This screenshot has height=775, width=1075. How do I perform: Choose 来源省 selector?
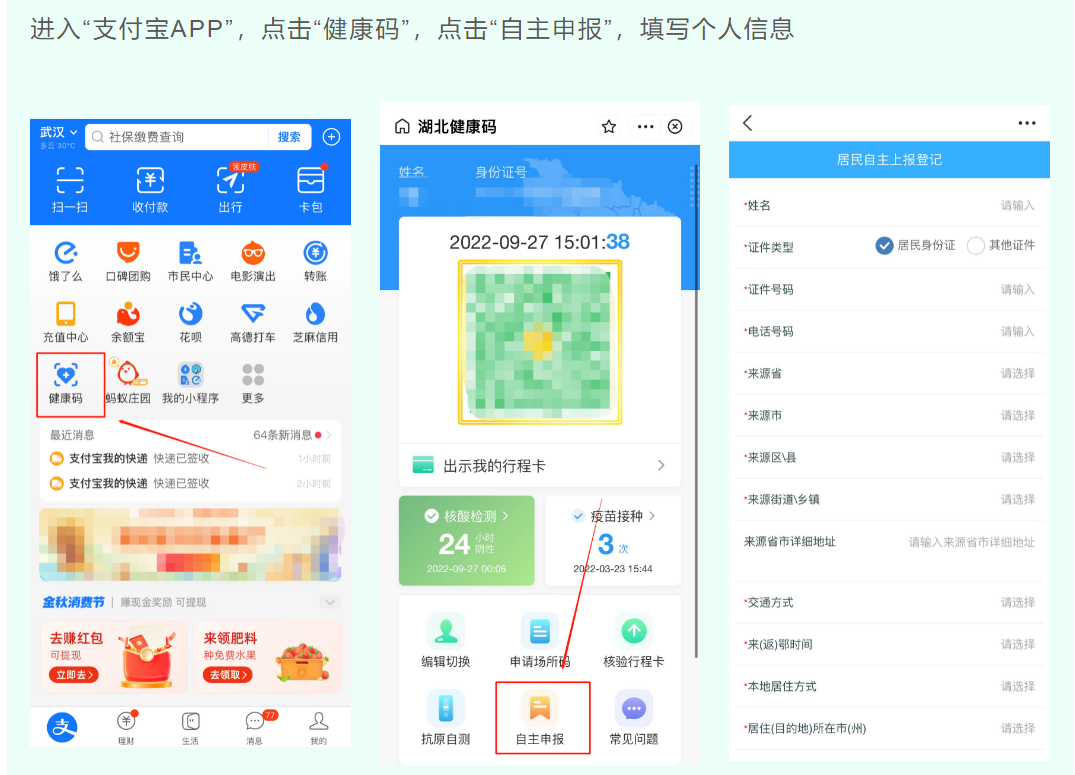click(889, 374)
